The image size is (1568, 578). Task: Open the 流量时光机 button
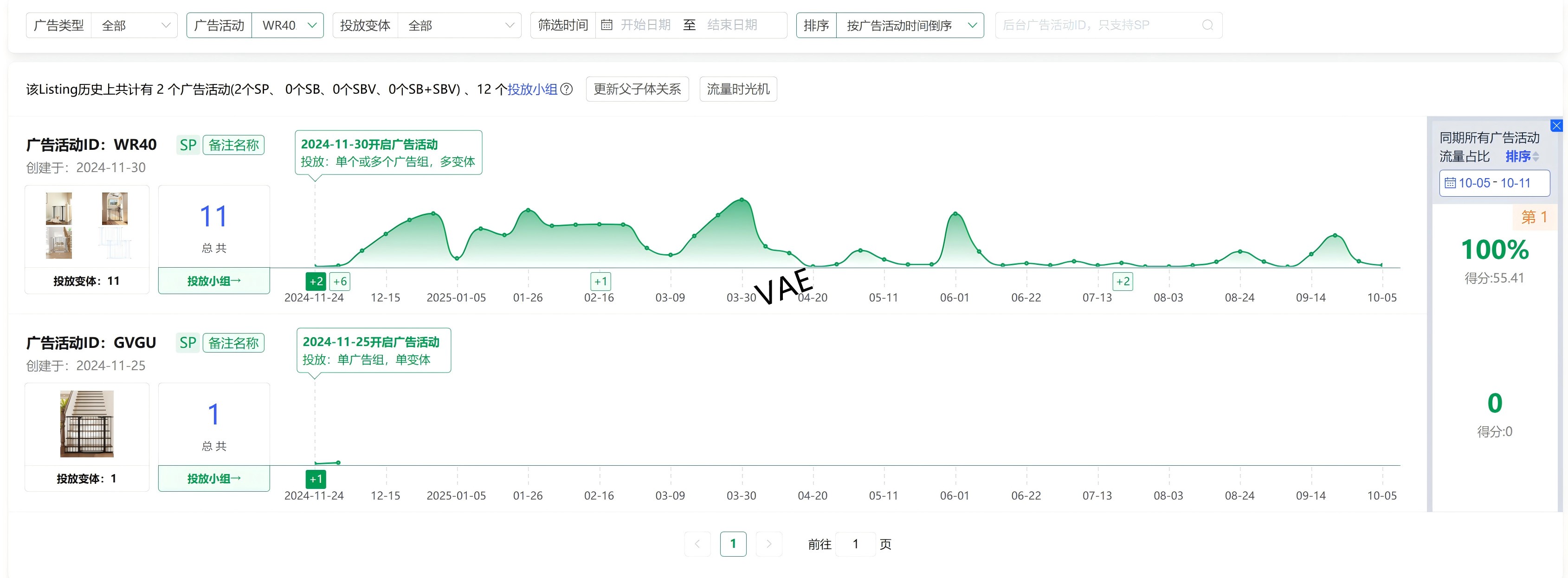point(738,90)
